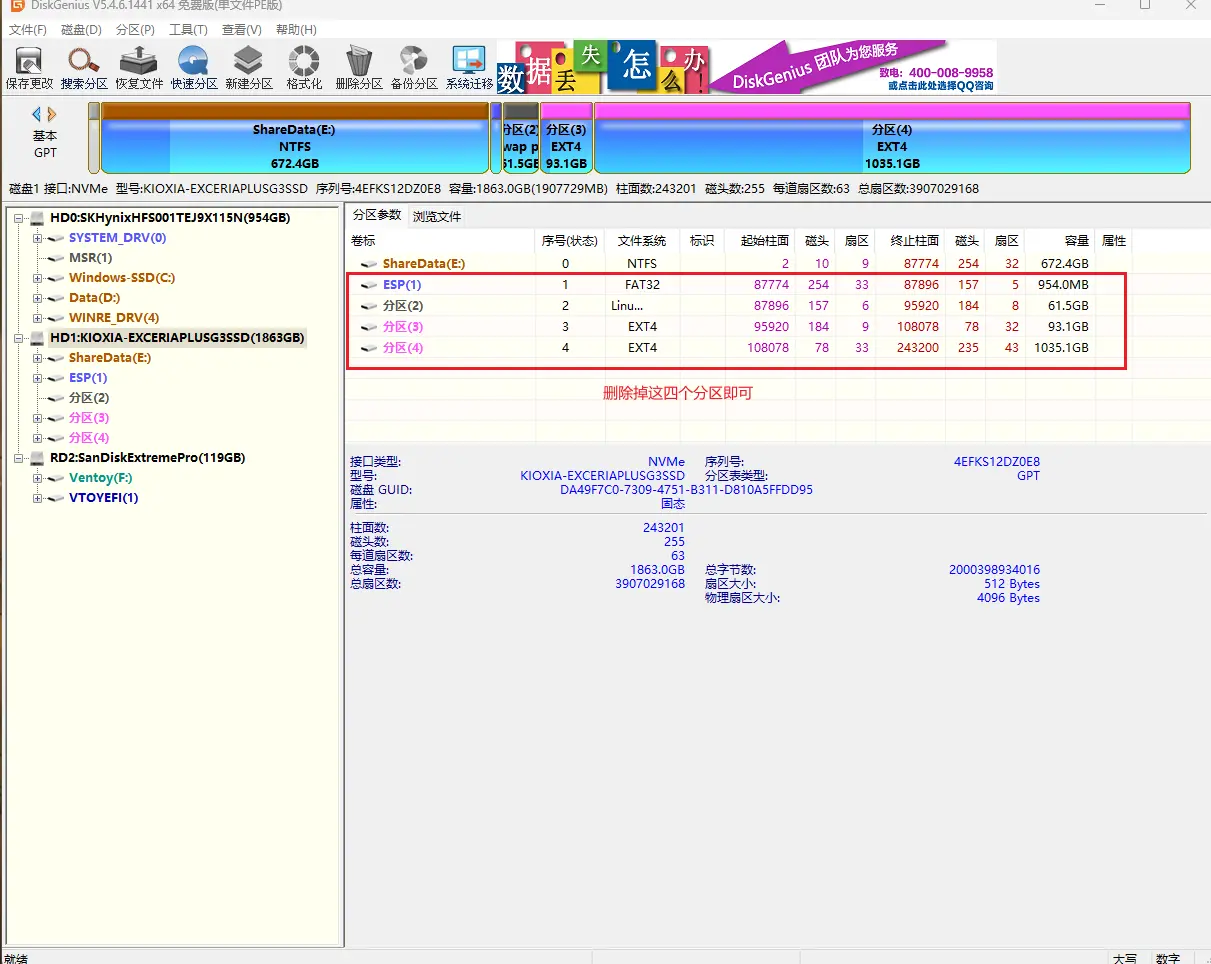The height and width of the screenshot is (964, 1211).
Task: Open the File (文件) menu
Action: [28, 30]
